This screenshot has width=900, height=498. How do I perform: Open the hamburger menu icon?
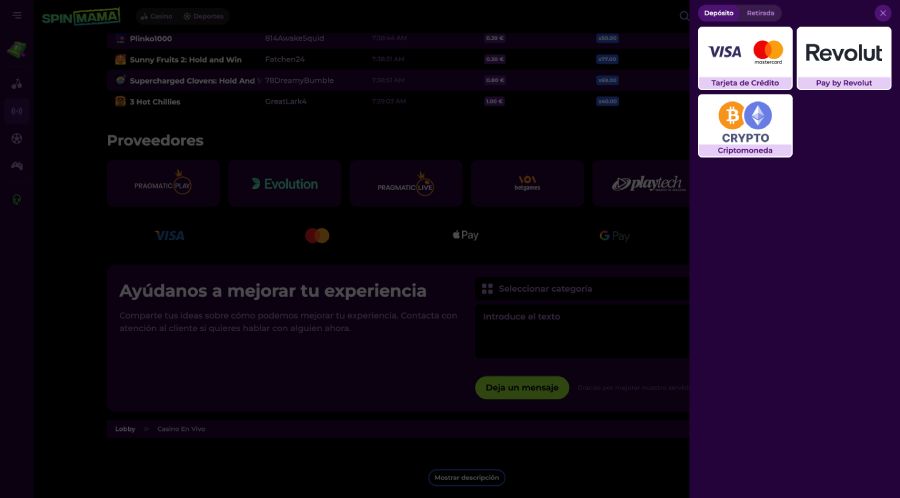17,15
